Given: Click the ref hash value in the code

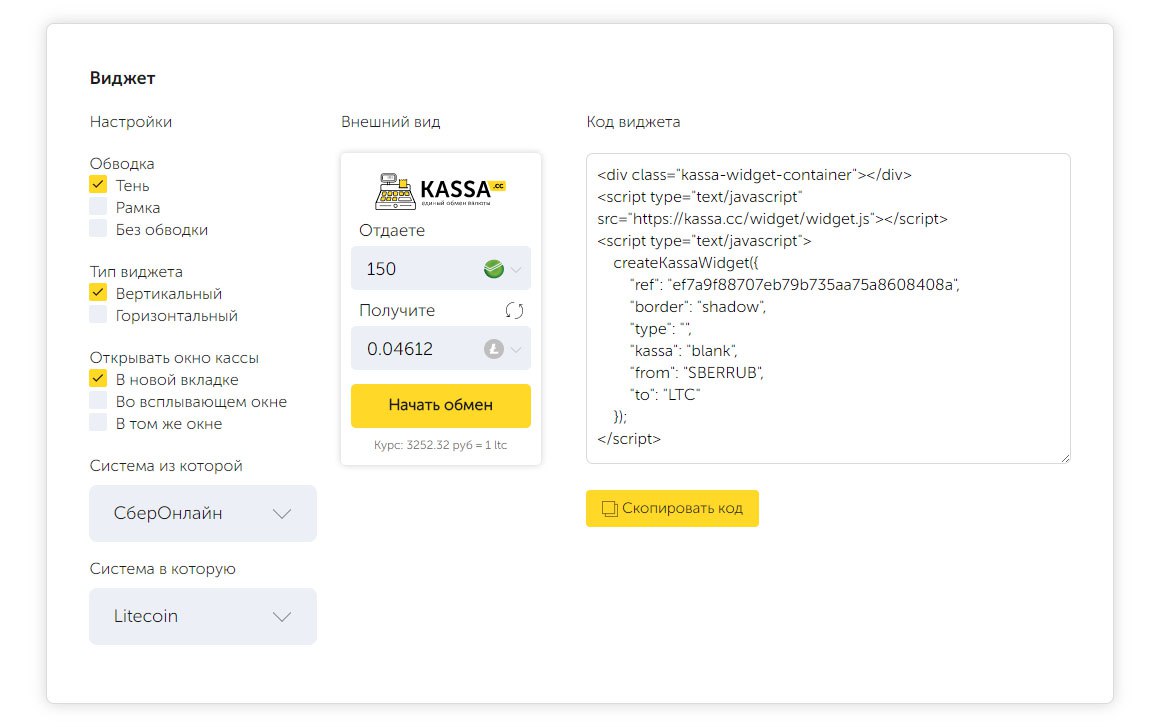Looking at the screenshot, I should (813, 285).
